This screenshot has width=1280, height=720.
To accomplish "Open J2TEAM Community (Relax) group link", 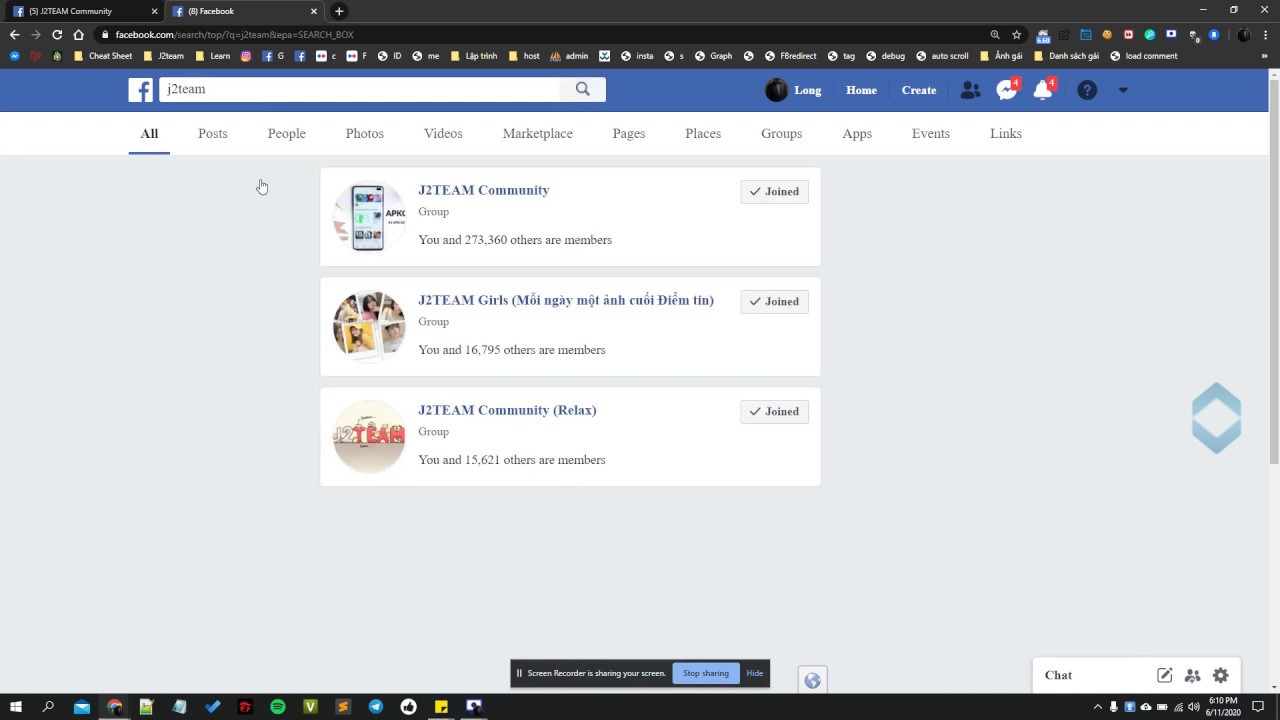I will point(507,410).
